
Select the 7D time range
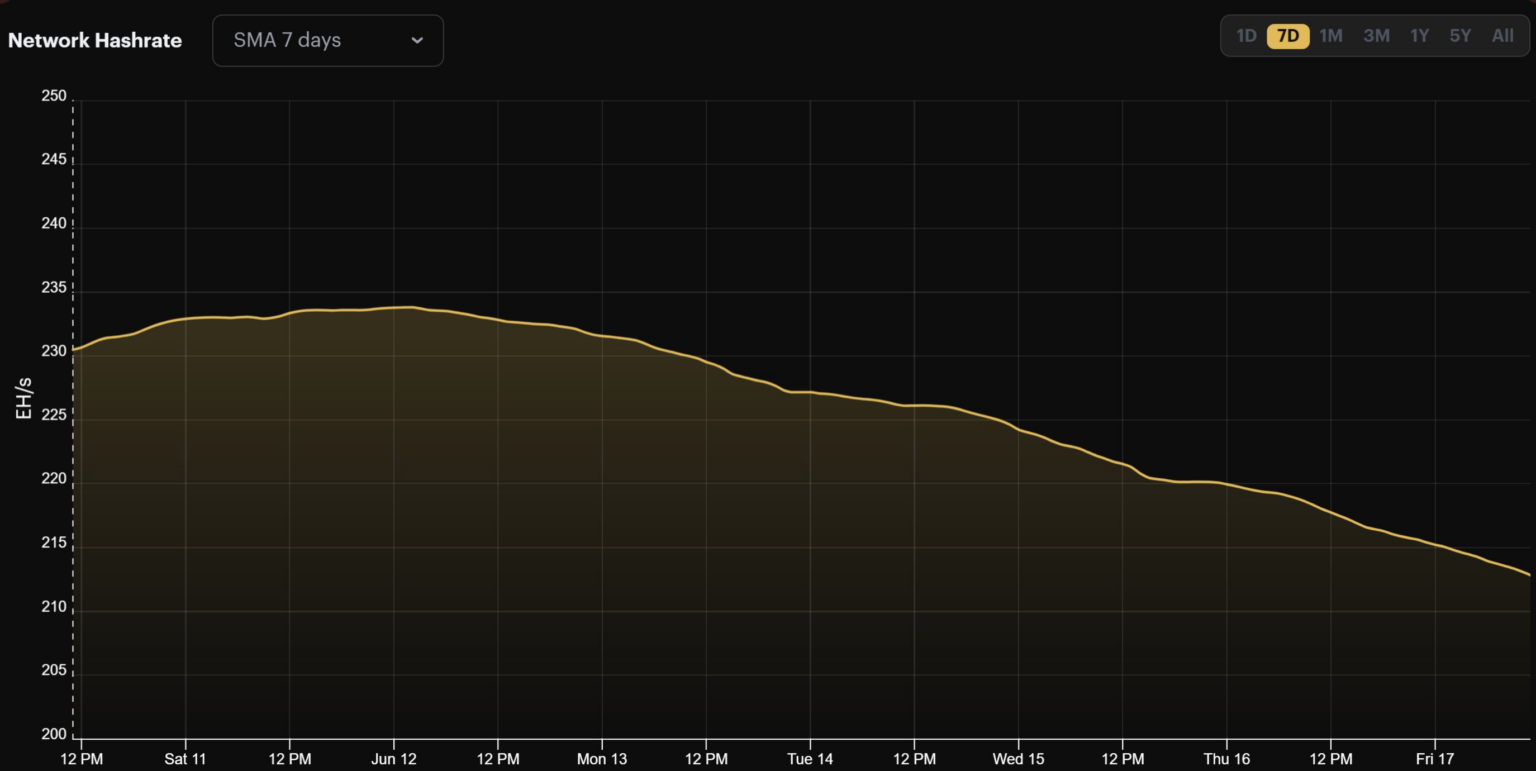tap(1288, 36)
